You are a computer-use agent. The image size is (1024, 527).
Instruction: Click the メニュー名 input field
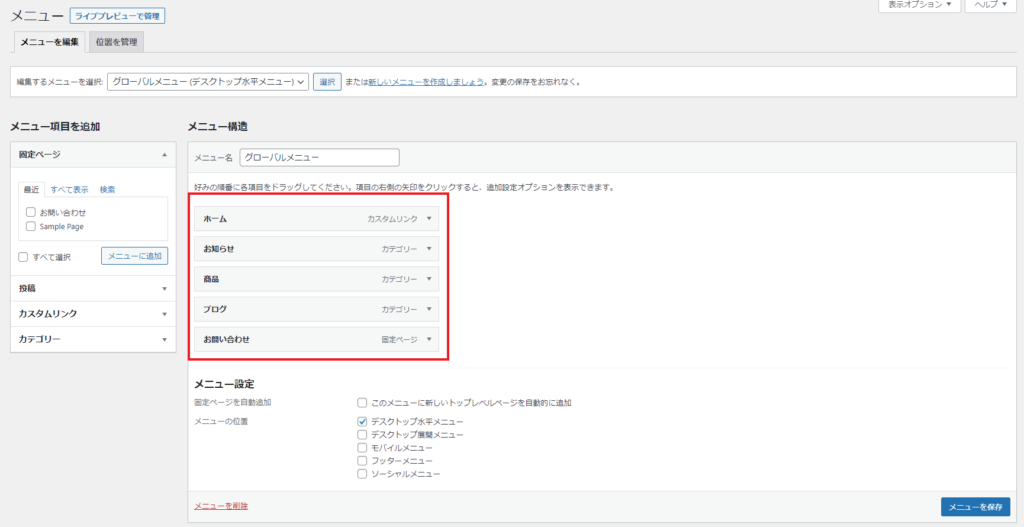(319, 157)
